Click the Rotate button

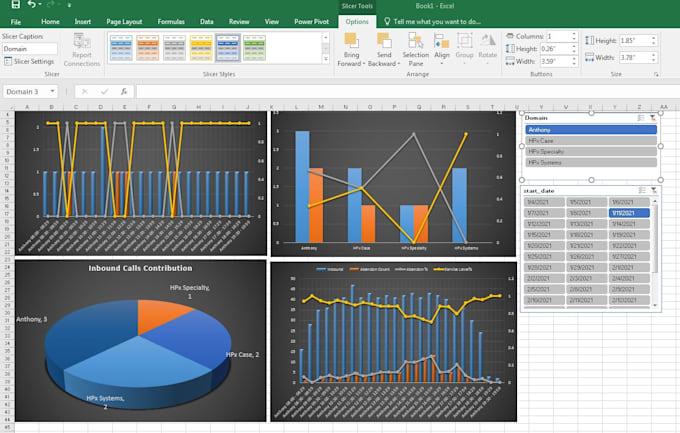pos(487,48)
